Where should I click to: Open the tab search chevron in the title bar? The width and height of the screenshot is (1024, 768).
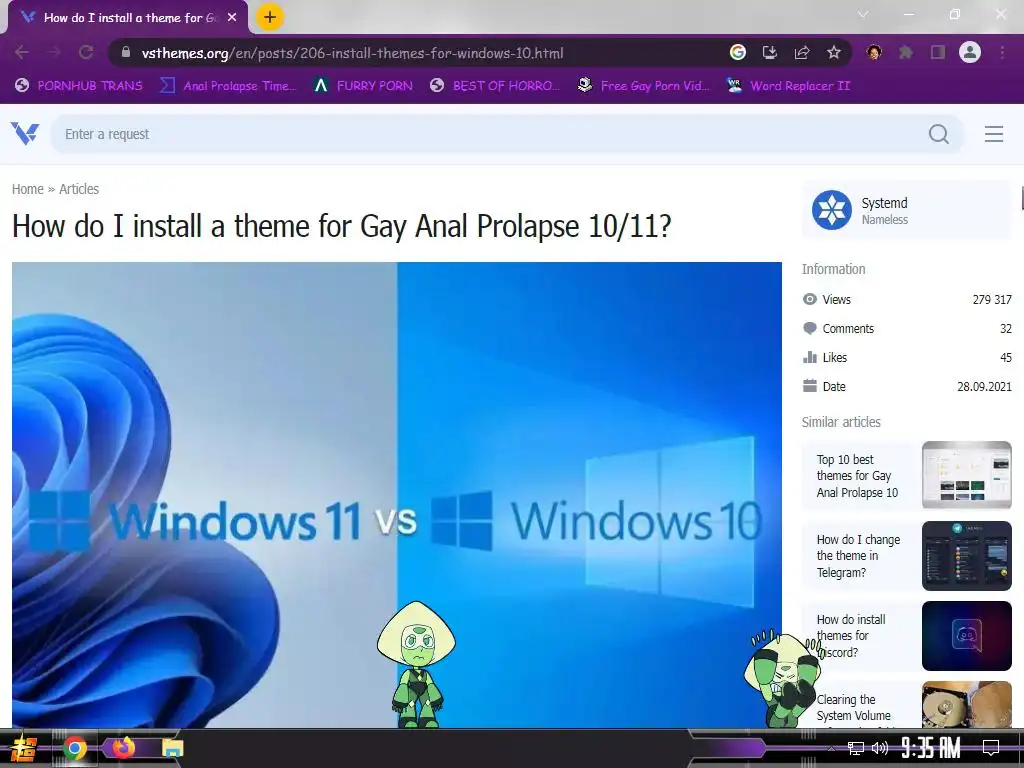click(x=863, y=14)
